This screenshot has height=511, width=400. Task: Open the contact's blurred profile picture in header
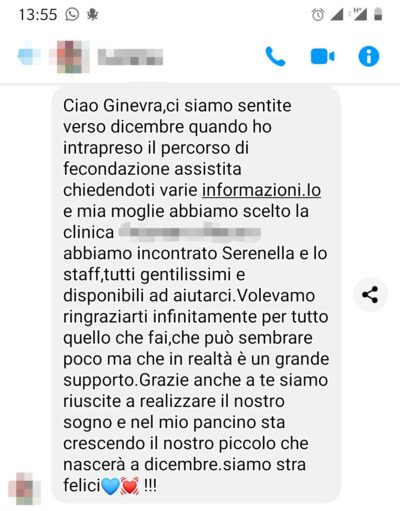69,56
